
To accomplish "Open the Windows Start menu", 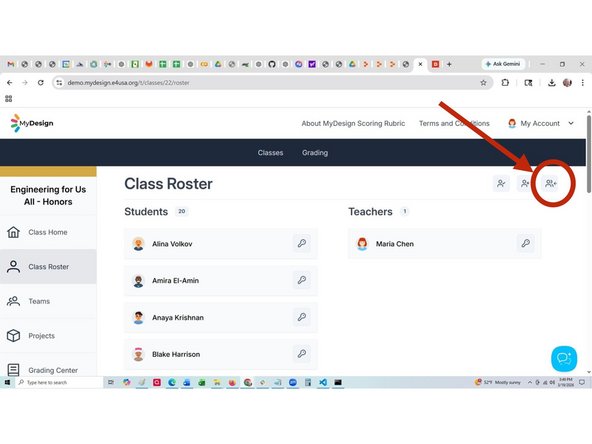I will coord(7,382).
